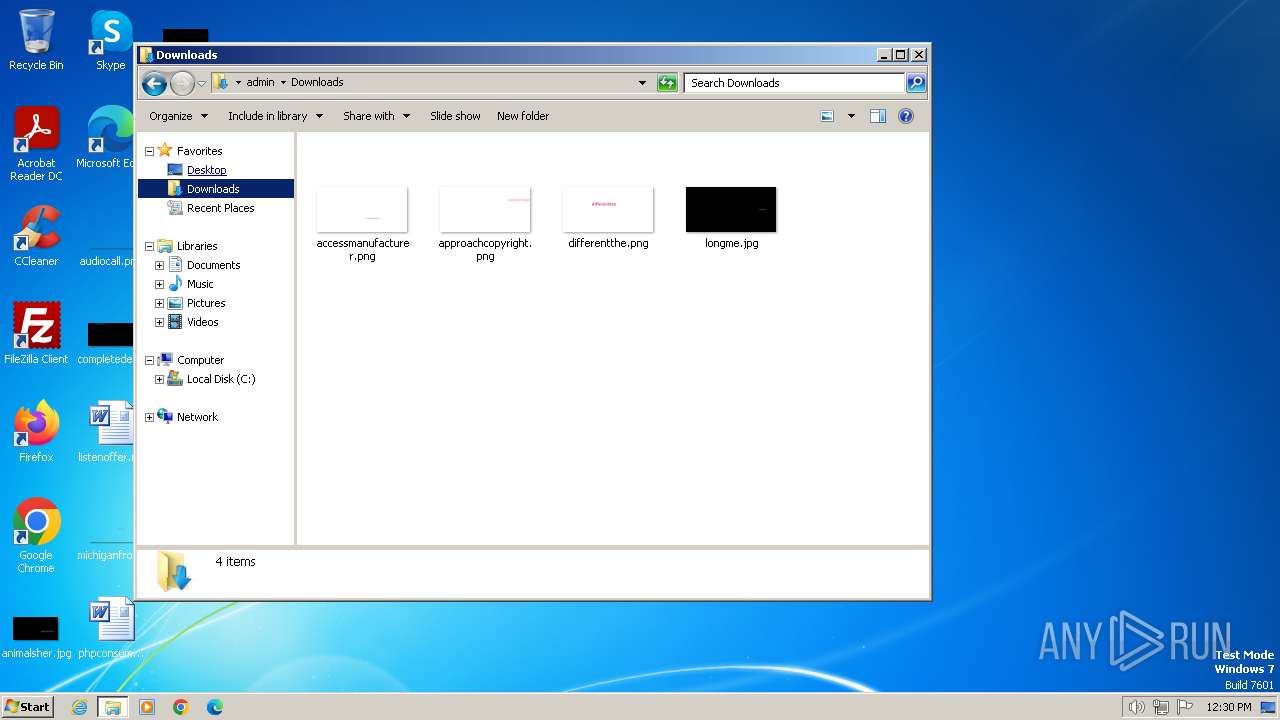The width and height of the screenshot is (1280, 720).
Task: Open Windows Media Player from taskbar
Action: pyautogui.click(x=147, y=707)
